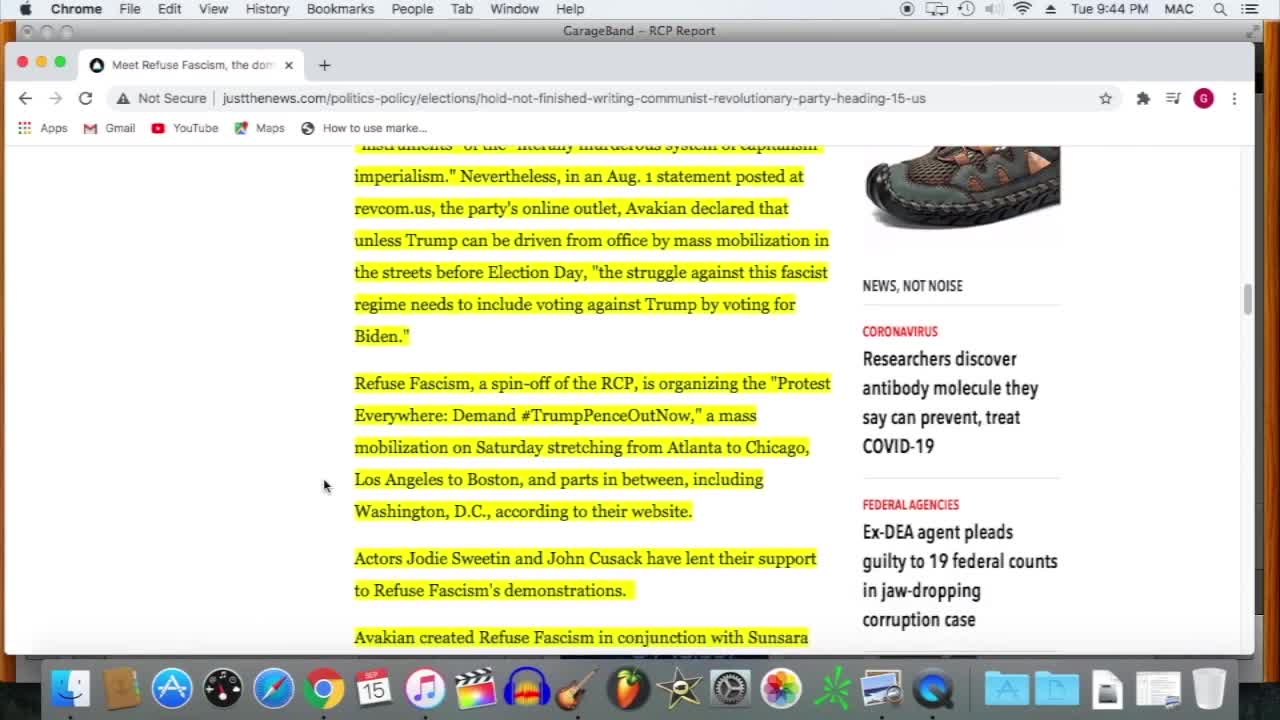The image size is (1280, 720).
Task: Open FL Studio fruit icon in Dock
Action: point(628,688)
